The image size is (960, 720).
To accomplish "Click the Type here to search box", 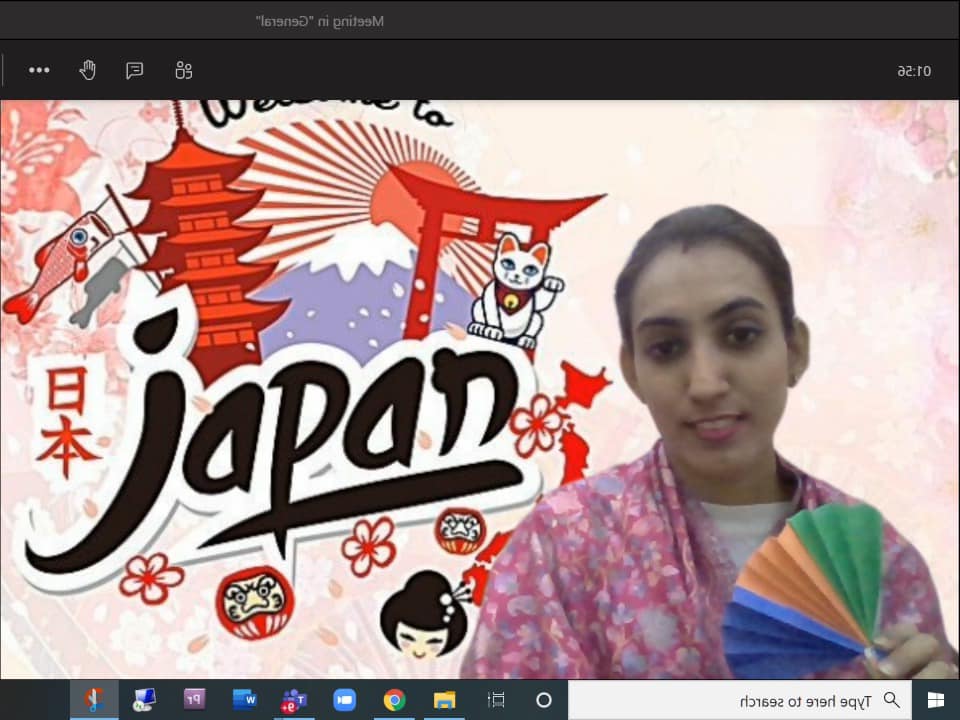I will pos(740,700).
